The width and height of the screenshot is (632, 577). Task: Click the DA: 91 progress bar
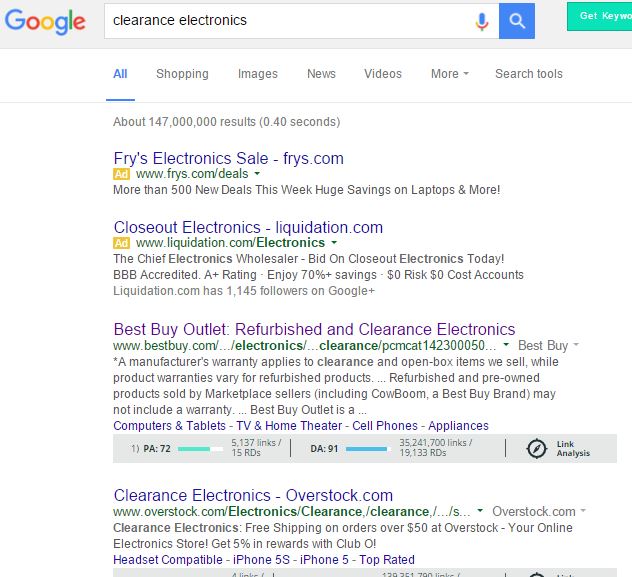pyautogui.click(x=368, y=449)
